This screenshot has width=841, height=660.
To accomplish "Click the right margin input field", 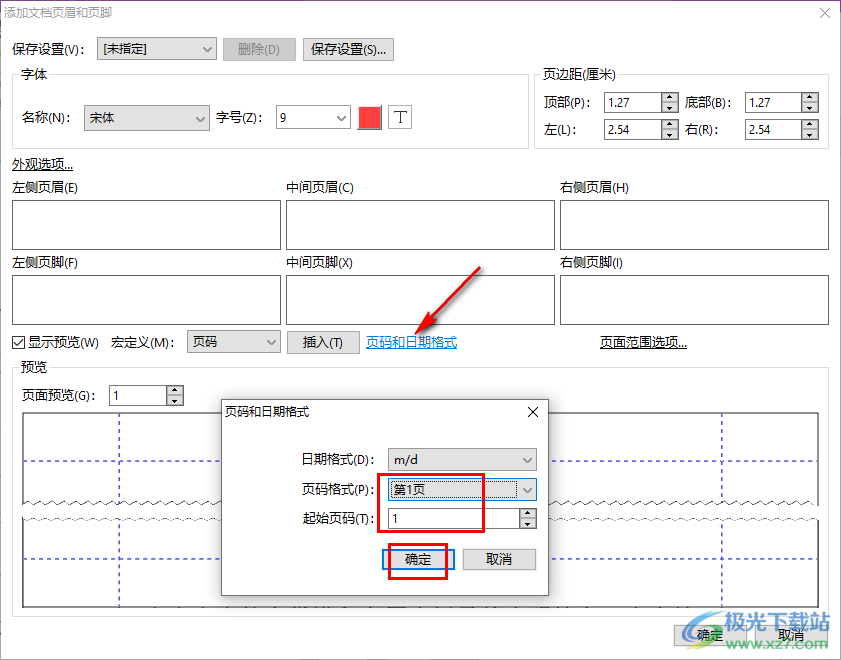I will coord(773,130).
